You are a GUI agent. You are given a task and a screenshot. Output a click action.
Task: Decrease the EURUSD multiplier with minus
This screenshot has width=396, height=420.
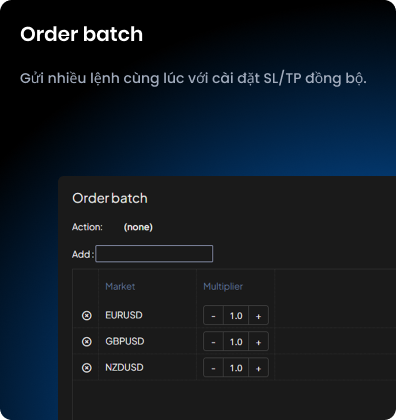tap(213, 315)
